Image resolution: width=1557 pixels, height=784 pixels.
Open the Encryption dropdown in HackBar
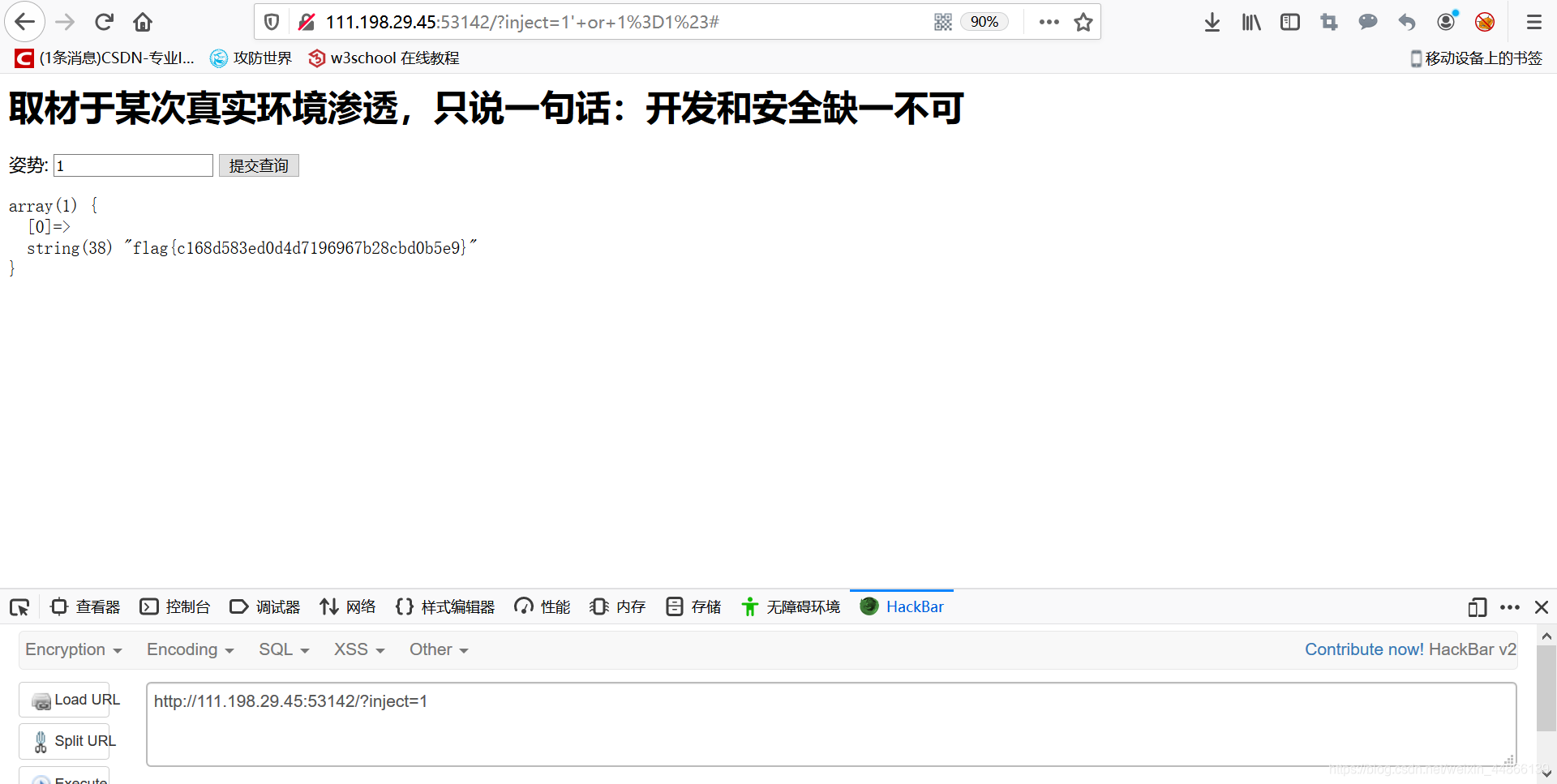tap(74, 649)
